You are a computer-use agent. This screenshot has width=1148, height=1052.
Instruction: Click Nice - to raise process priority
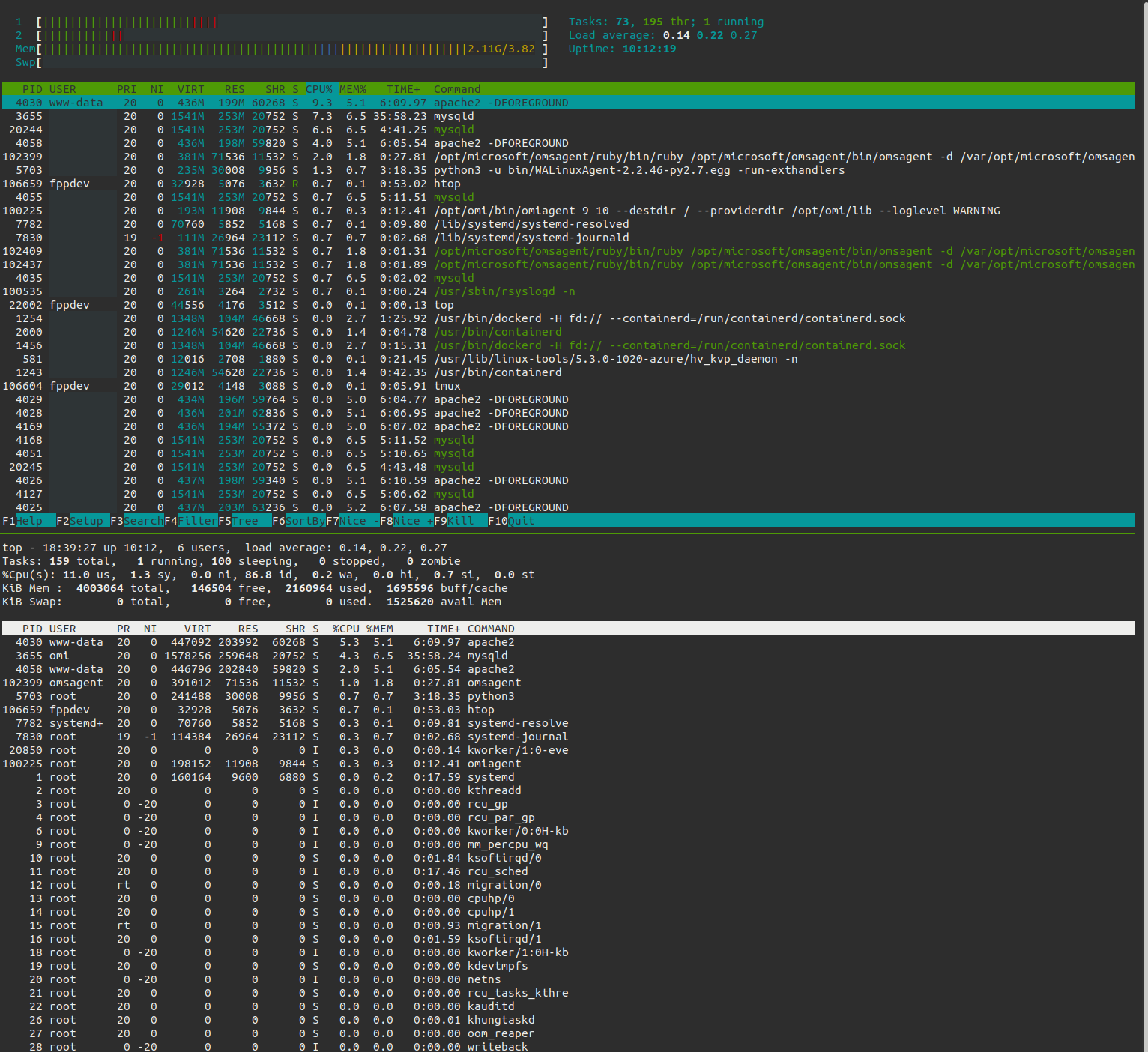click(352, 521)
